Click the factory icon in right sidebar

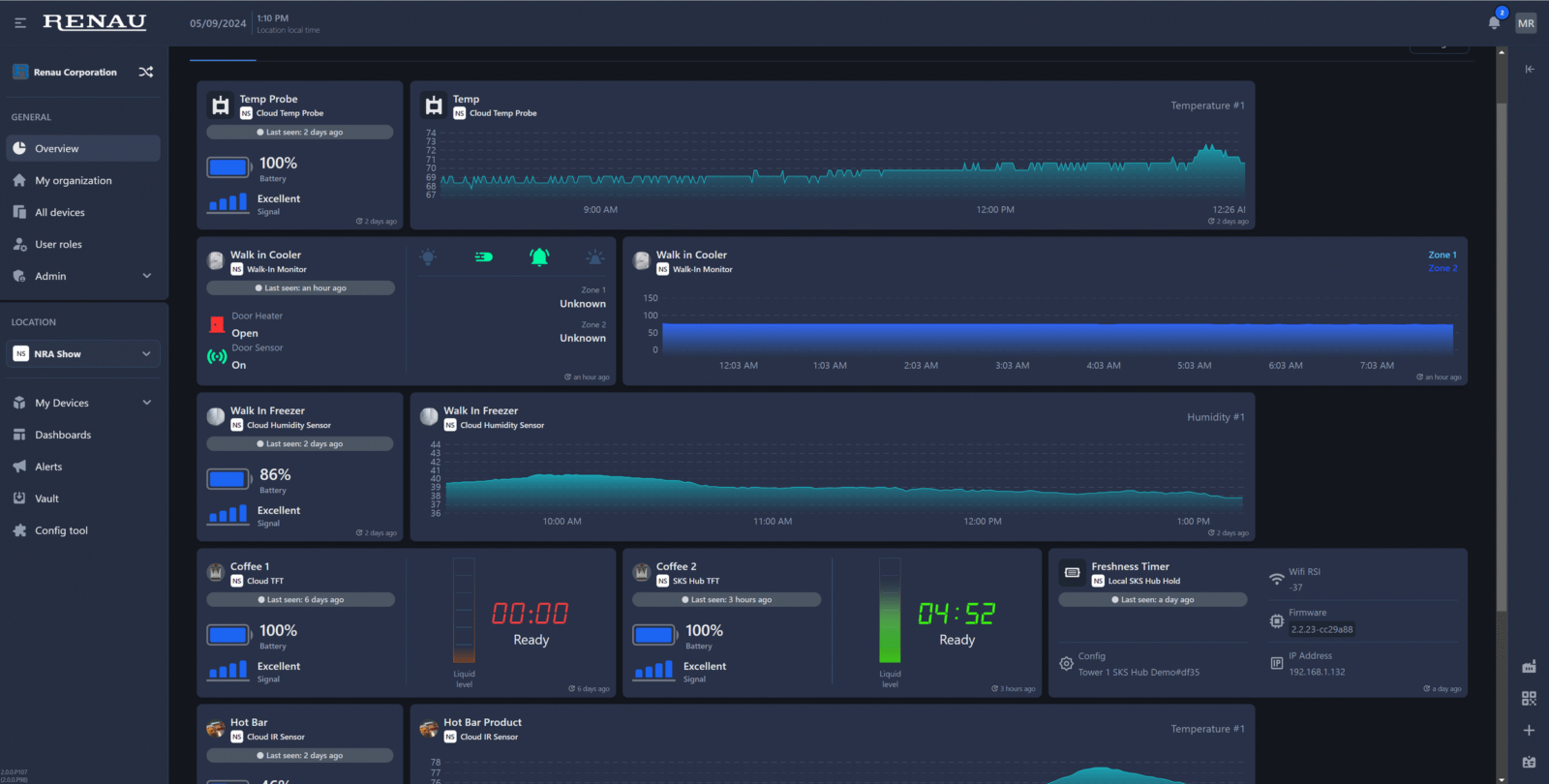tap(1529, 667)
